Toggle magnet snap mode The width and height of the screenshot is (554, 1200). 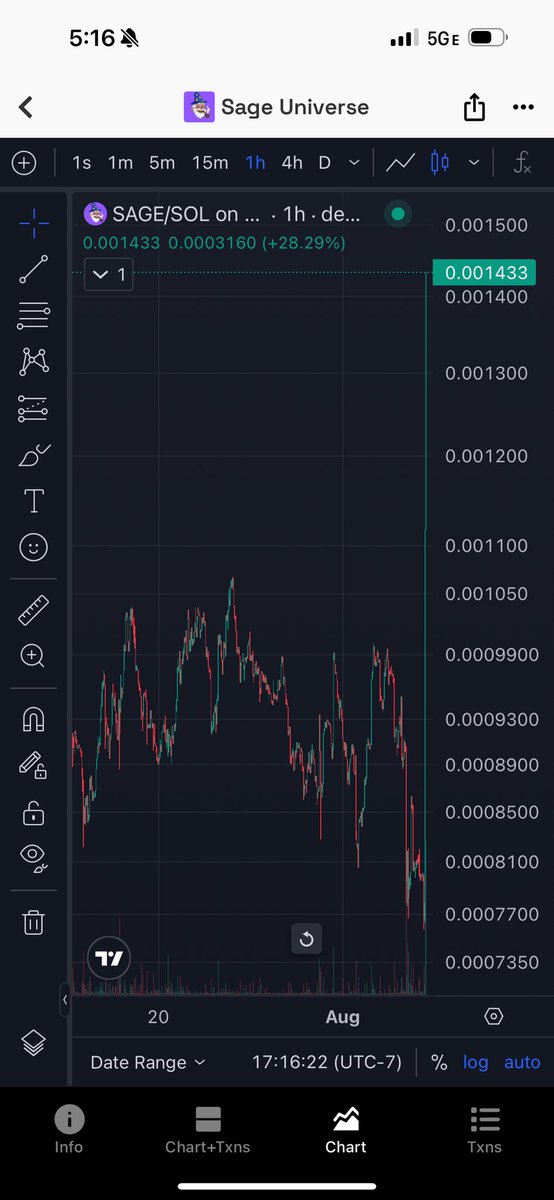pyautogui.click(x=34, y=719)
